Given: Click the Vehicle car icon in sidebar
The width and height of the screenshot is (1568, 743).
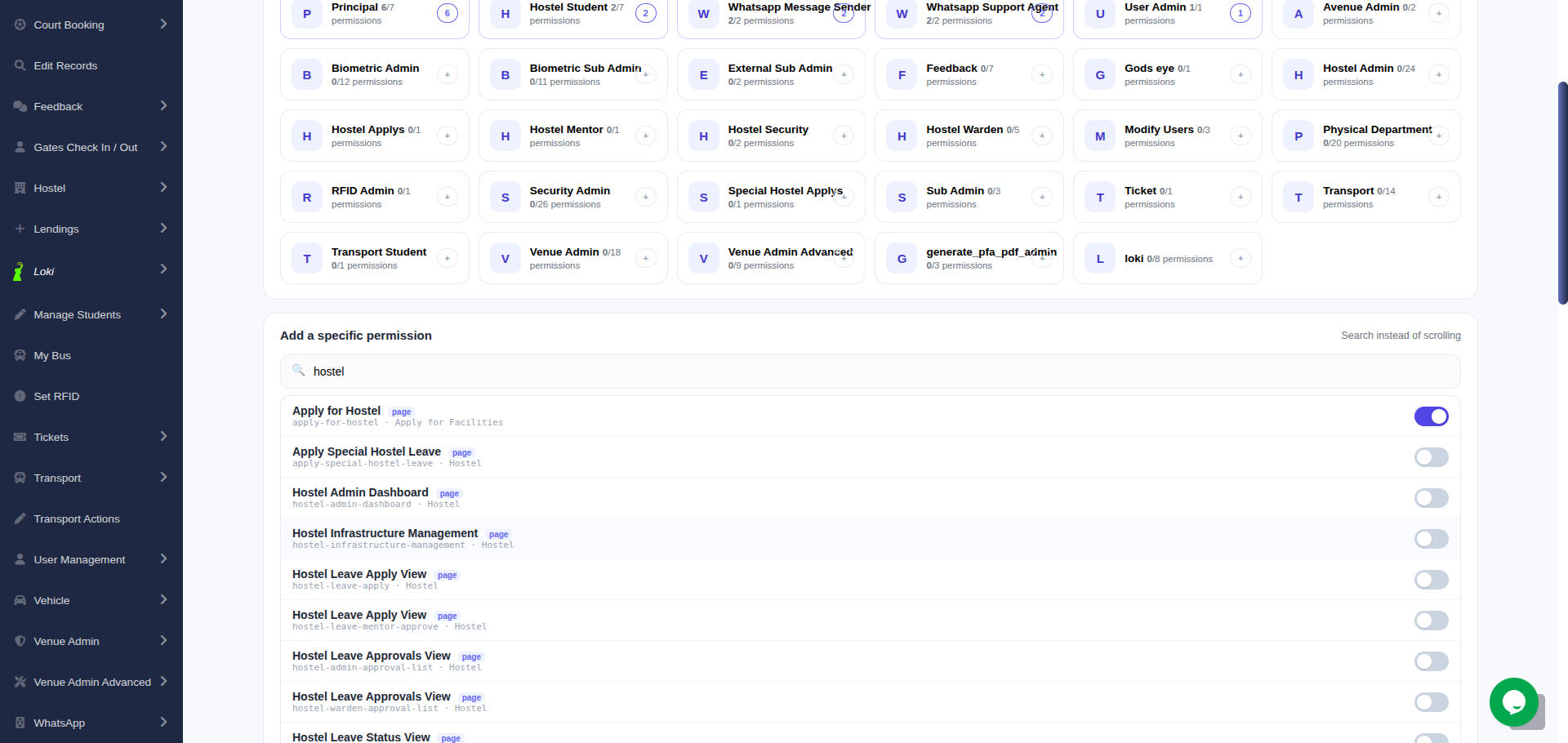Looking at the screenshot, I should click(x=20, y=600).
